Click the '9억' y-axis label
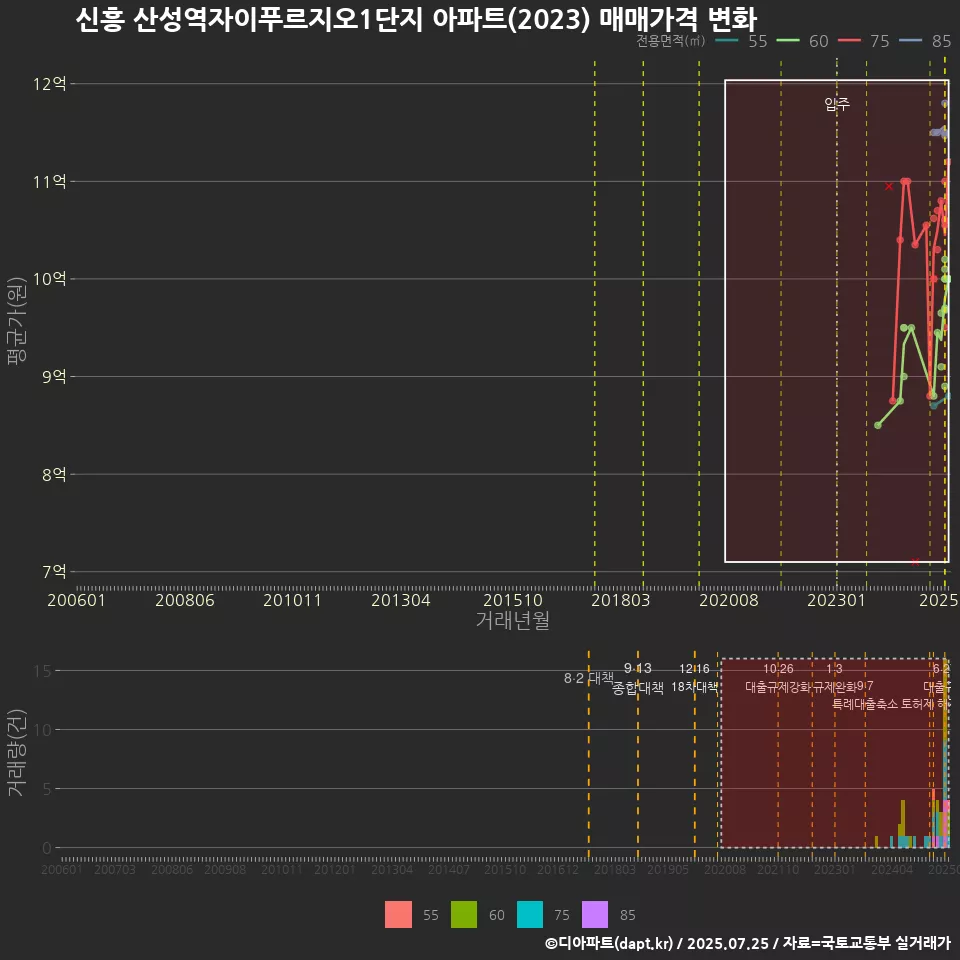The image size is (960, 960). point(54,377)
